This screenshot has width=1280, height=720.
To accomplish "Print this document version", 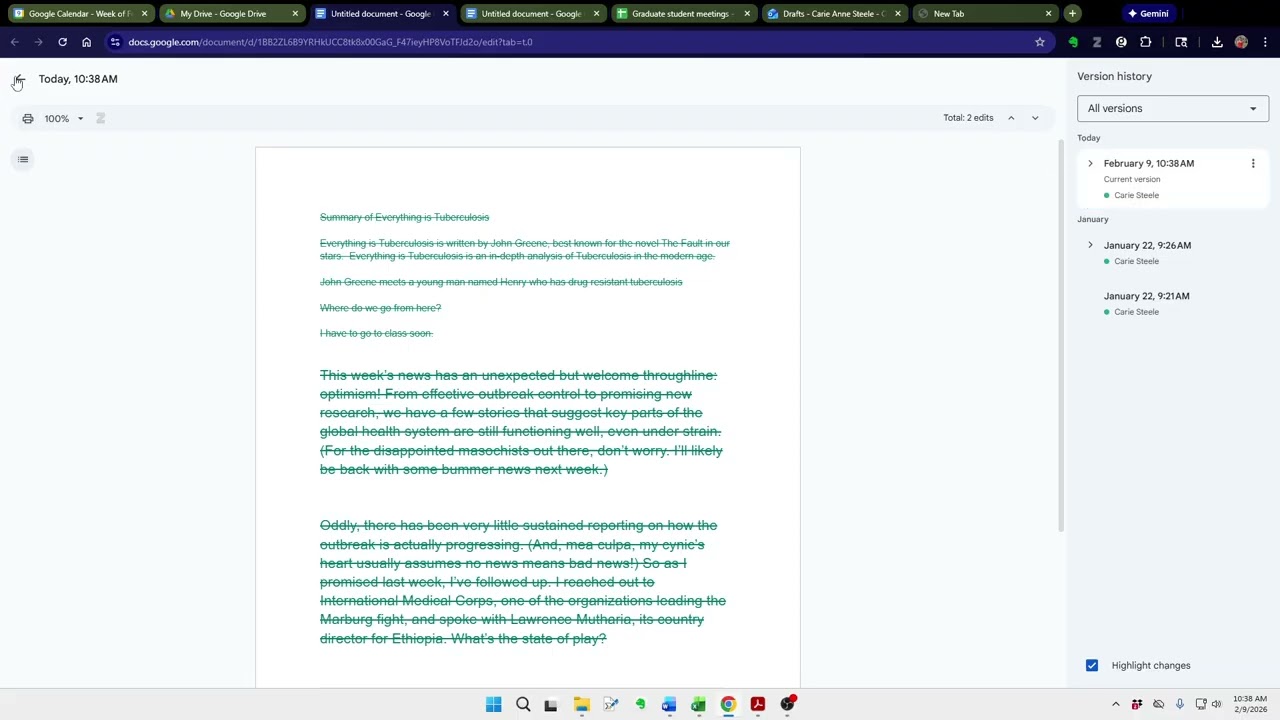I will (28, 118).
